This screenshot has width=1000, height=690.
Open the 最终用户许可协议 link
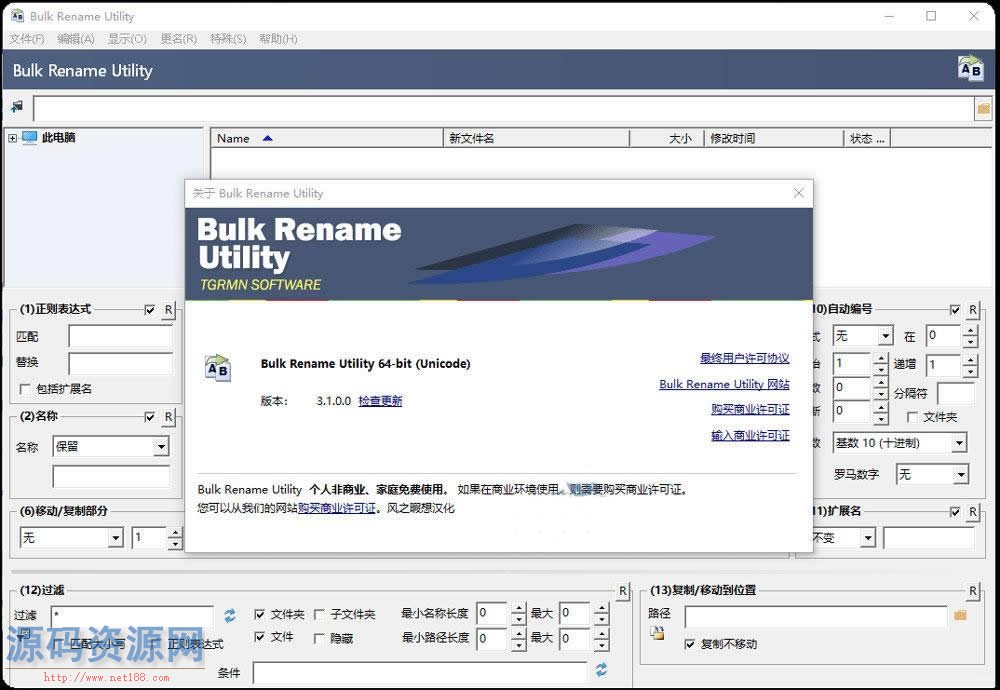pyautogui.click(x=744, y=358)
